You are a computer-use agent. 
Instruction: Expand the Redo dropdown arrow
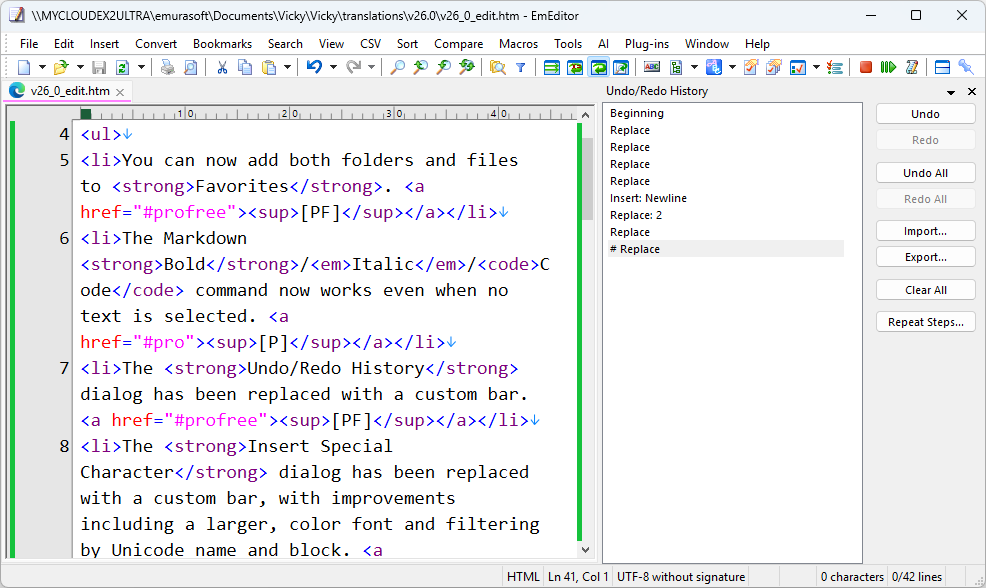pos(372,67)
